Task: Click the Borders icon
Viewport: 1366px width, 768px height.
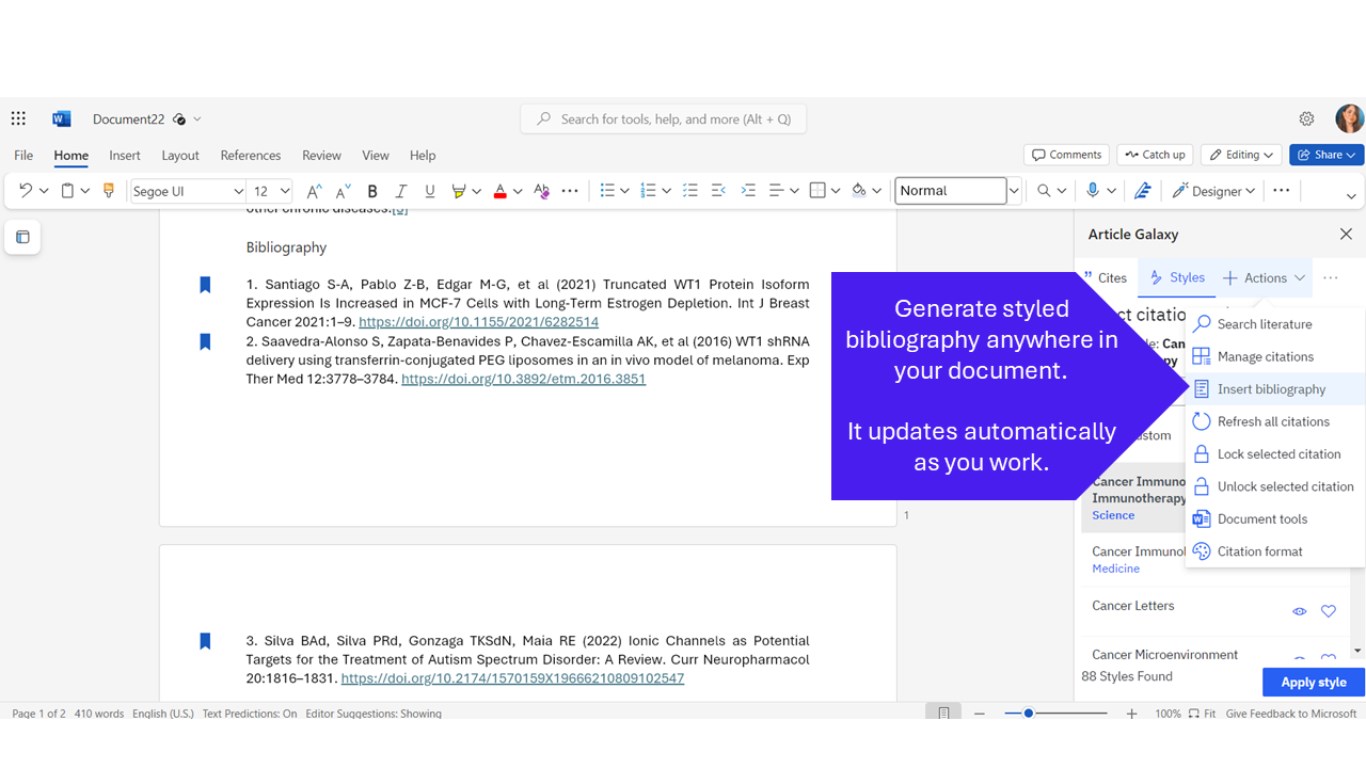Action: 817,191
